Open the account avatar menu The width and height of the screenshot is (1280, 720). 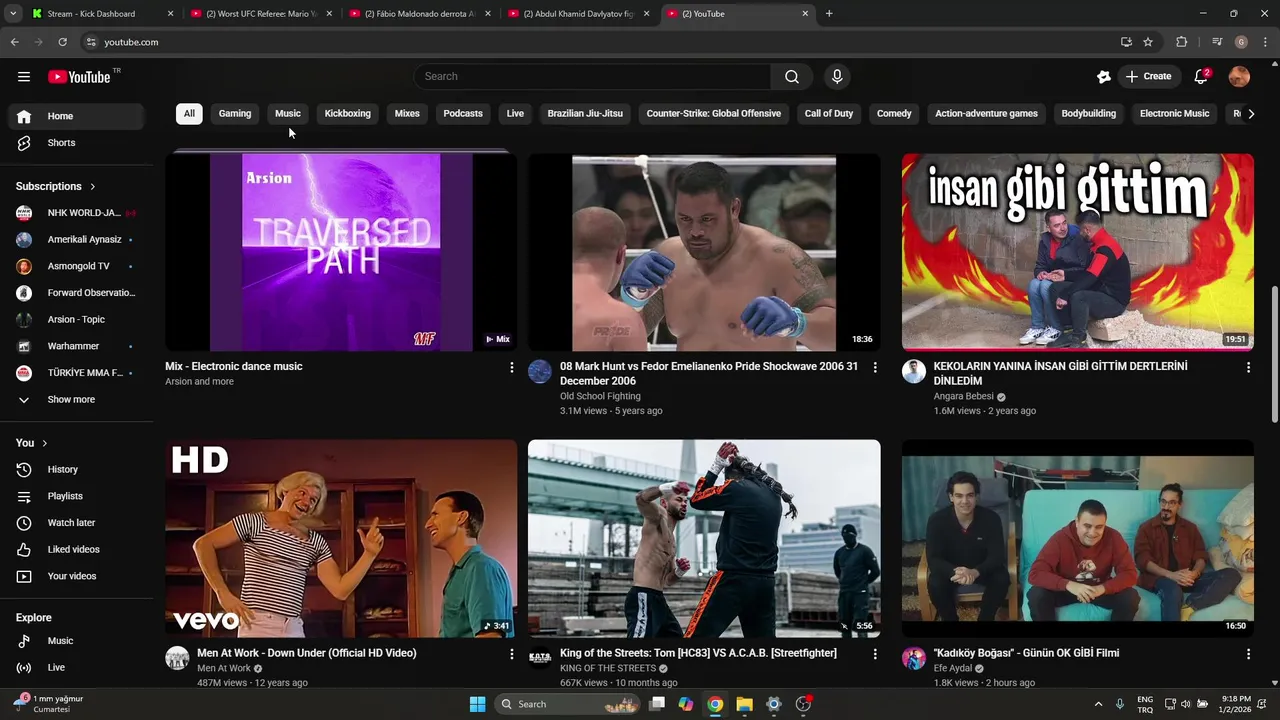coord(1239,77)
